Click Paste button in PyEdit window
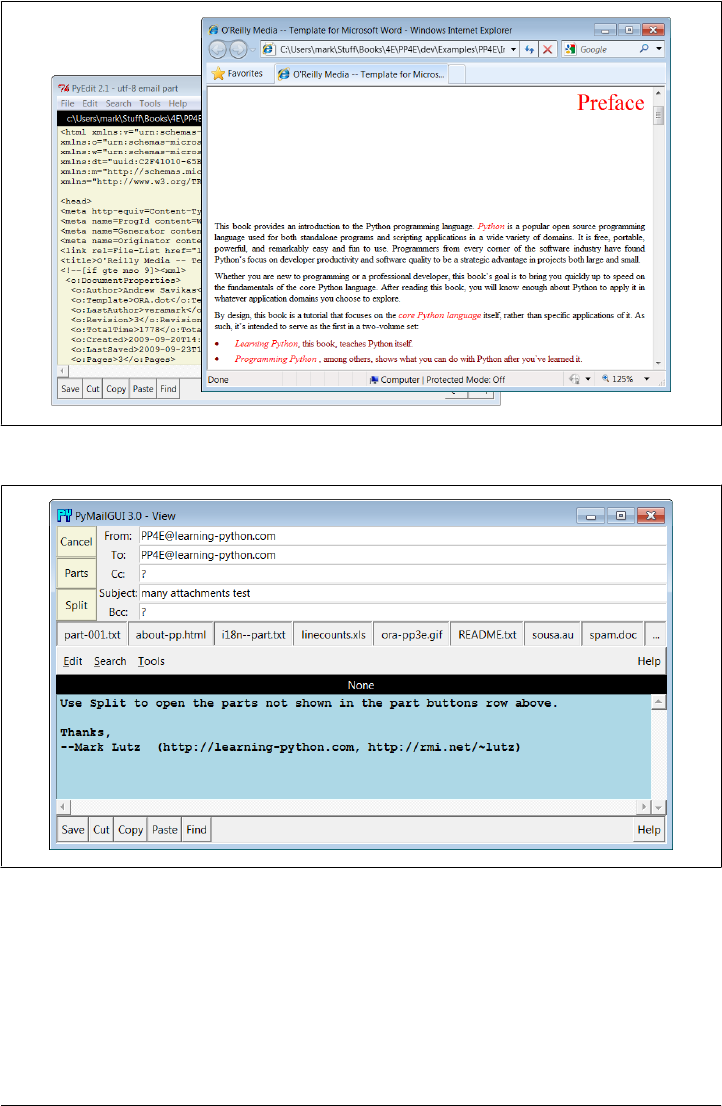Screen dimensions: 722x1106 pos(143,389)
